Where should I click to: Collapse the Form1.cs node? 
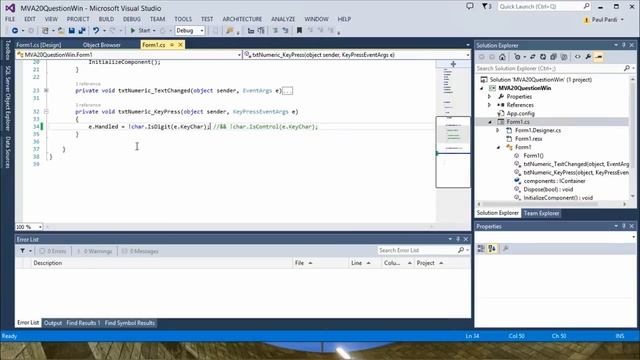click(490, 122)
